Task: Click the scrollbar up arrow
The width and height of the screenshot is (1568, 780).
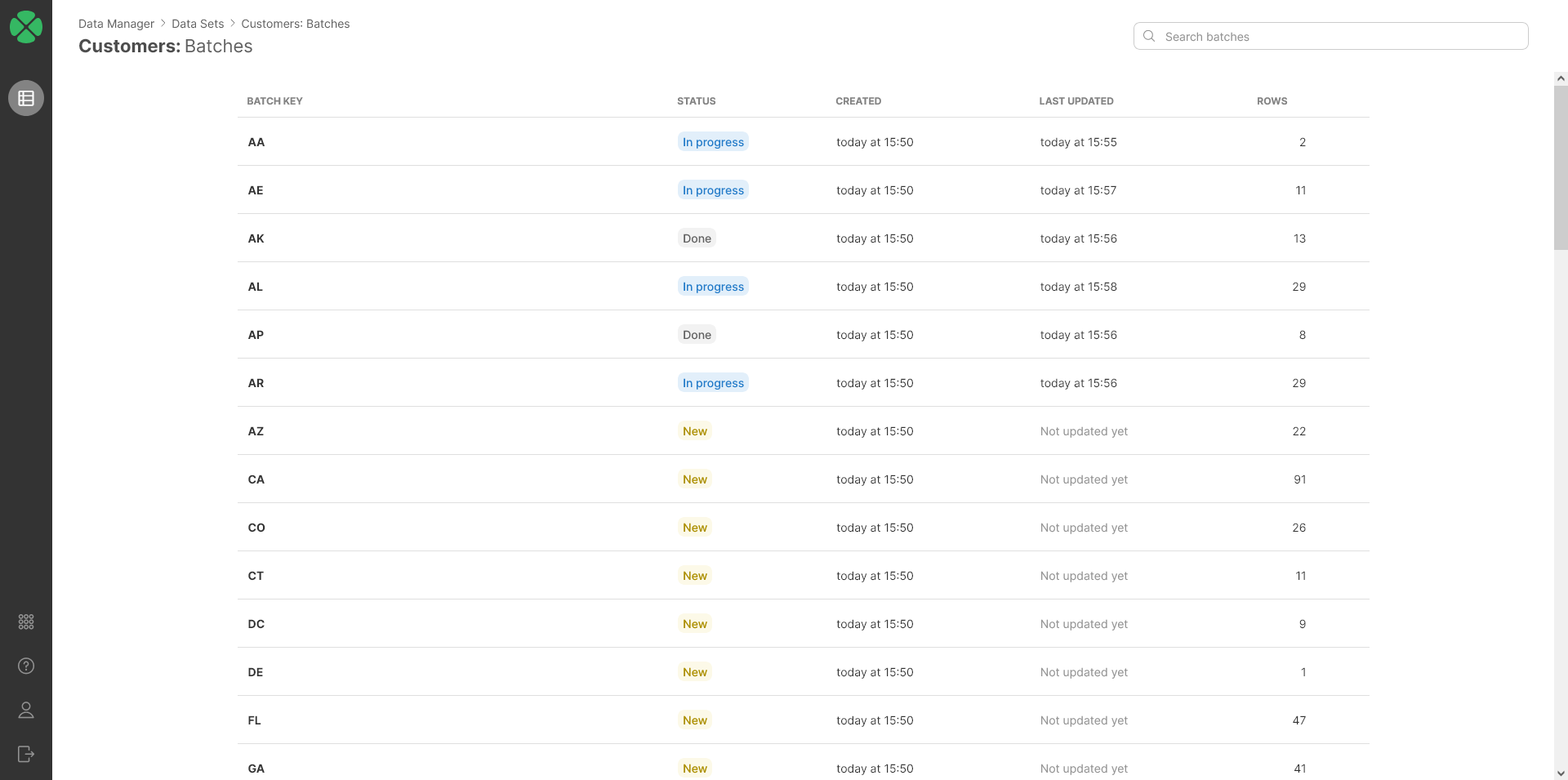Action: point(1561,78)
